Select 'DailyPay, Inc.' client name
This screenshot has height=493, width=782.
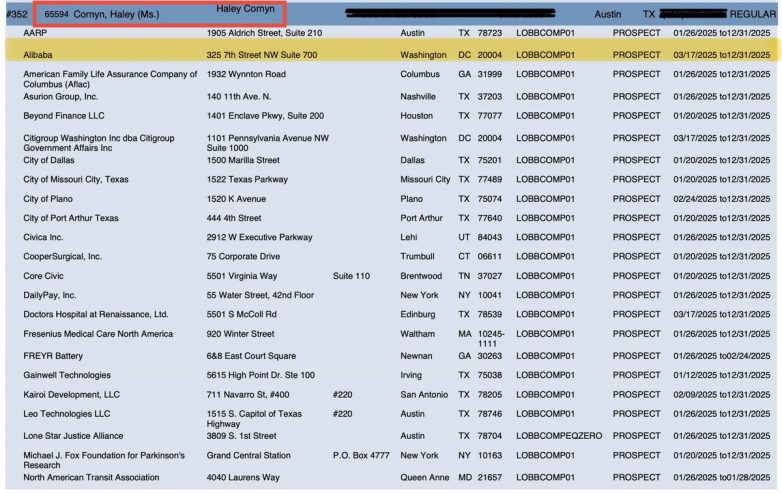49,296
